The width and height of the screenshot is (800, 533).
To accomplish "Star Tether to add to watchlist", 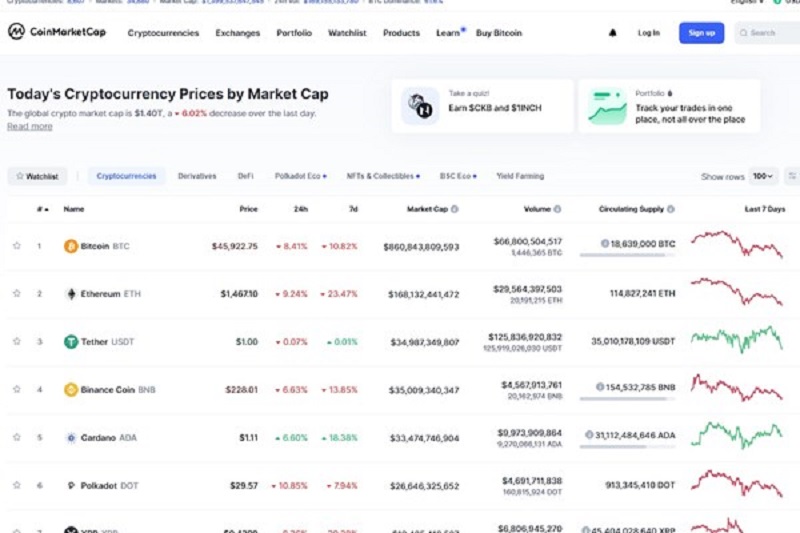I will coord(17,341).
